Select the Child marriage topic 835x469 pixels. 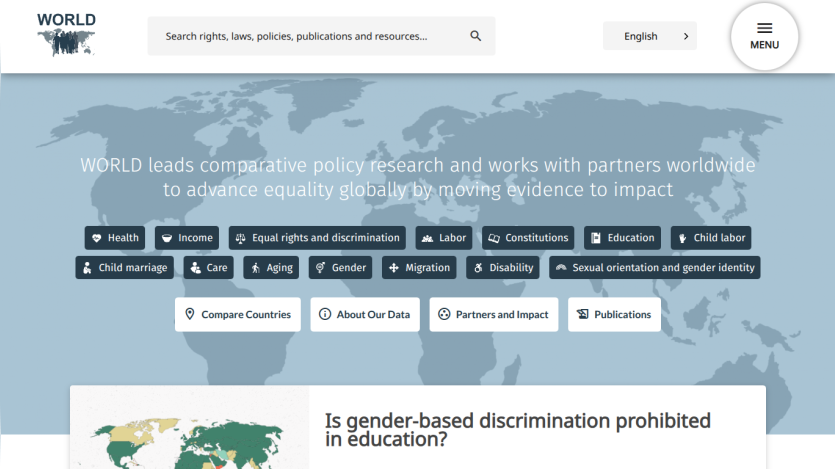tap(125, 268)
